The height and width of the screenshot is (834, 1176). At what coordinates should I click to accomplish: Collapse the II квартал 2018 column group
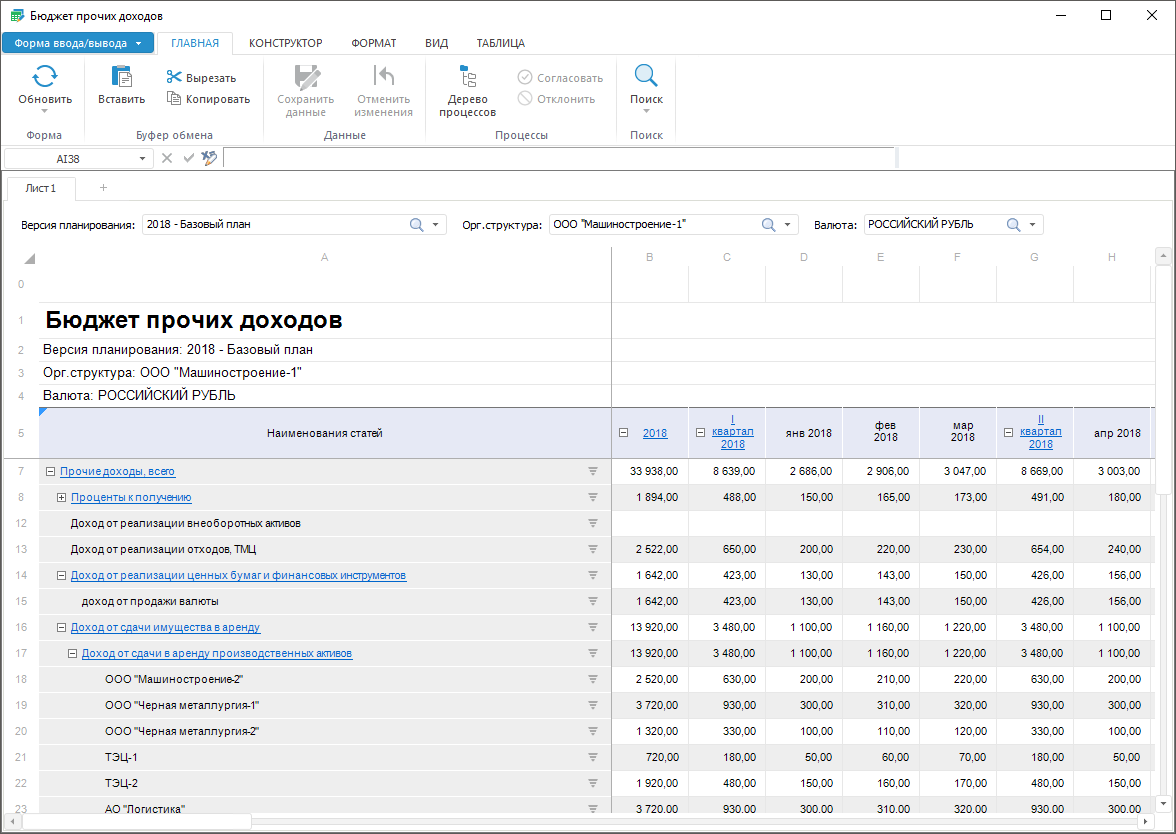coord(1008,433)
